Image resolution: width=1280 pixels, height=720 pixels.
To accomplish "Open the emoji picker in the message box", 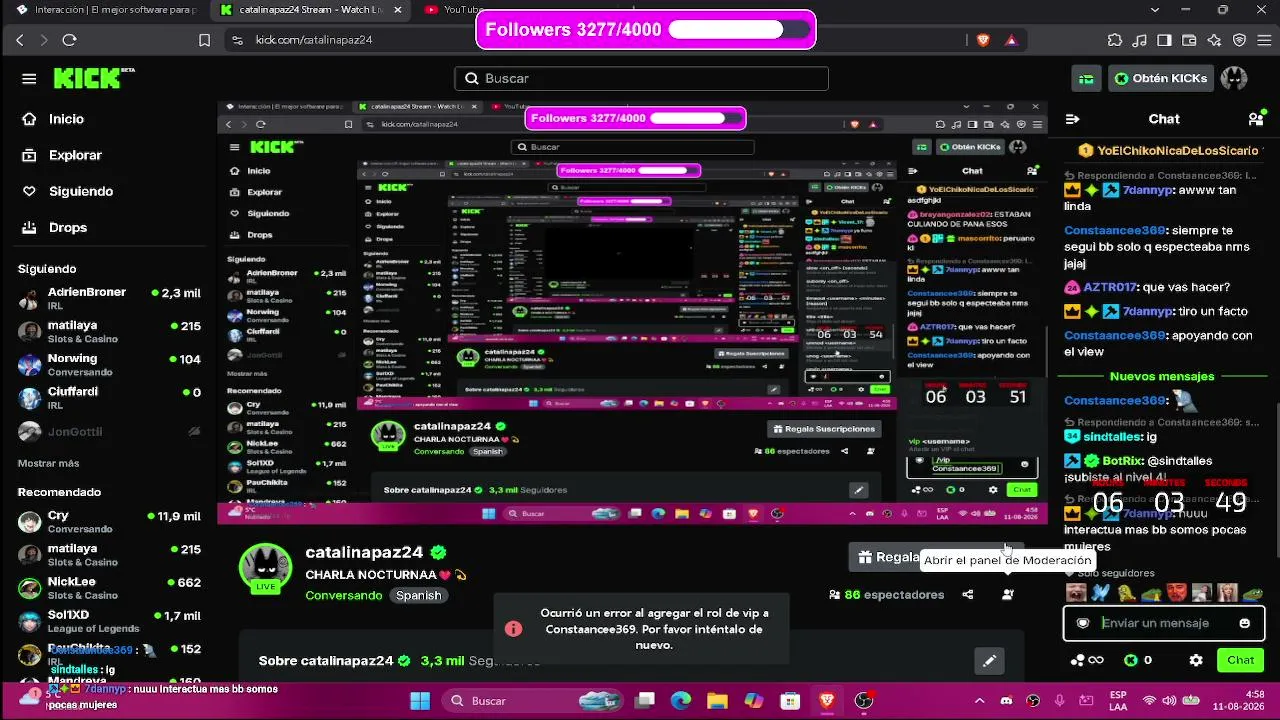I will coord(1244,623).
